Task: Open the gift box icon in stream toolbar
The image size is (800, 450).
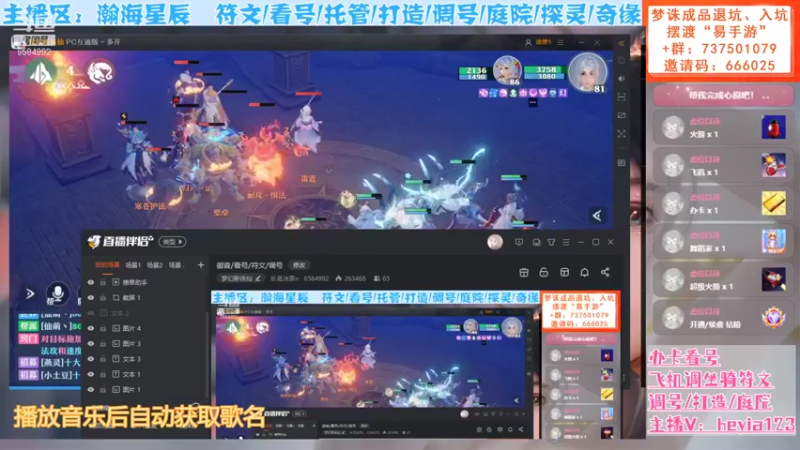Action: pos(524,272)
